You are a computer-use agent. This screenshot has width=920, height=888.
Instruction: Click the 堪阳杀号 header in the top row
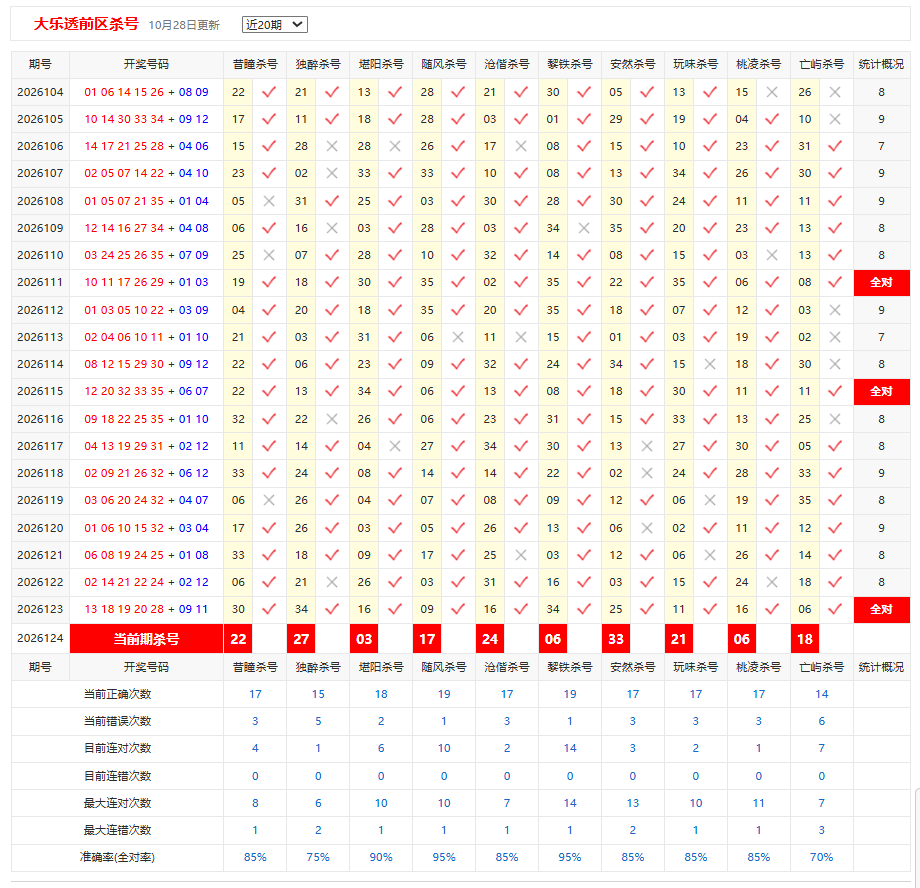pyautogui.click(x=381, y=65)
